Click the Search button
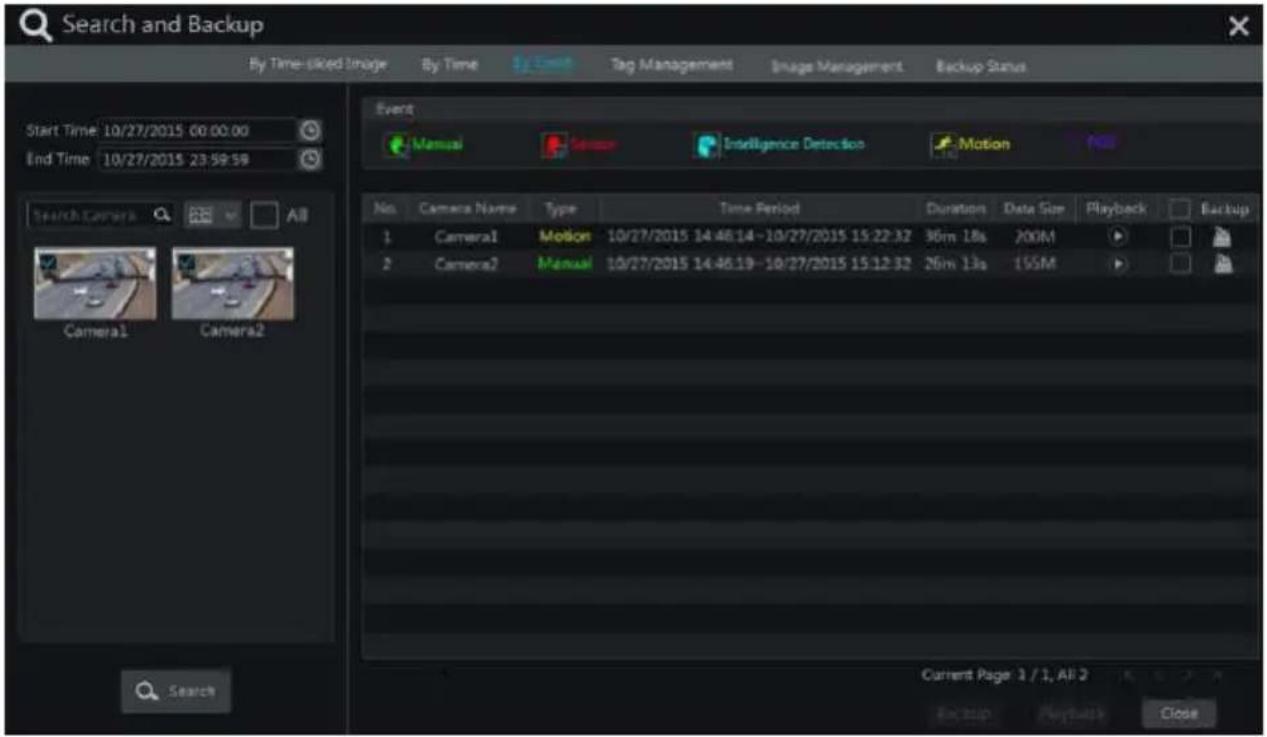Screen dimensions: 1267x737 click(176, 691)
